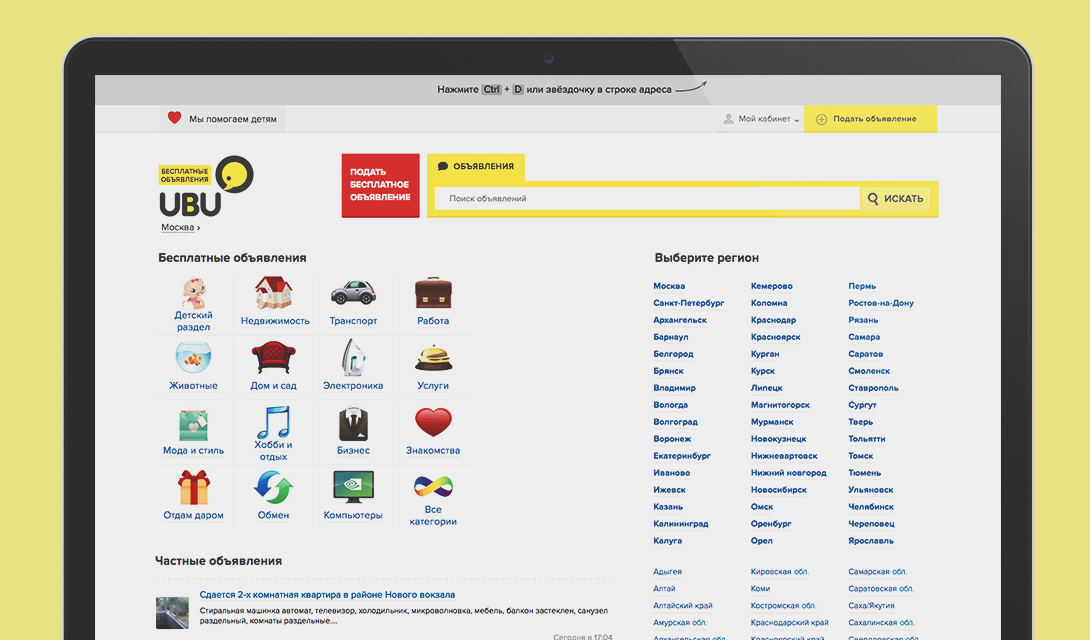Screen dimensions: 1090x640
Task: Select the Тольятти region
Action: pyautogui.click(x=866, y=438)
